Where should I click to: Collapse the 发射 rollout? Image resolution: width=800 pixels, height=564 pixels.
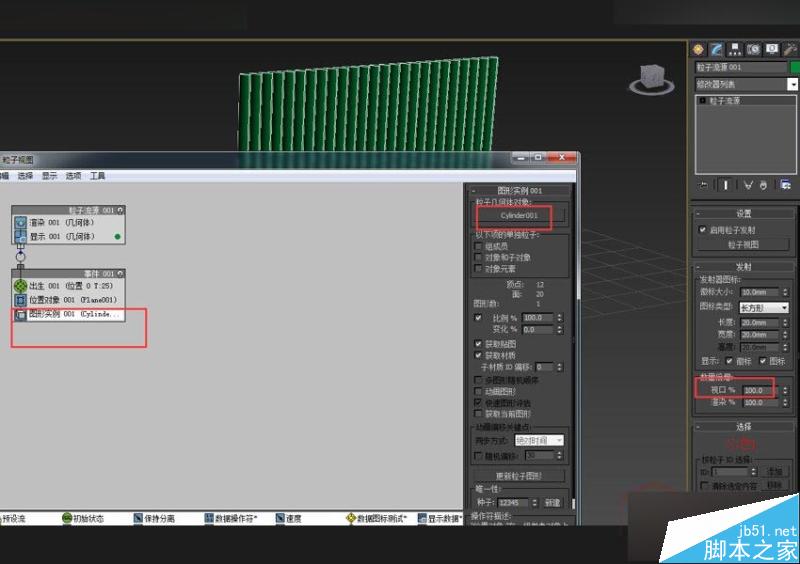tap(743, 267)
